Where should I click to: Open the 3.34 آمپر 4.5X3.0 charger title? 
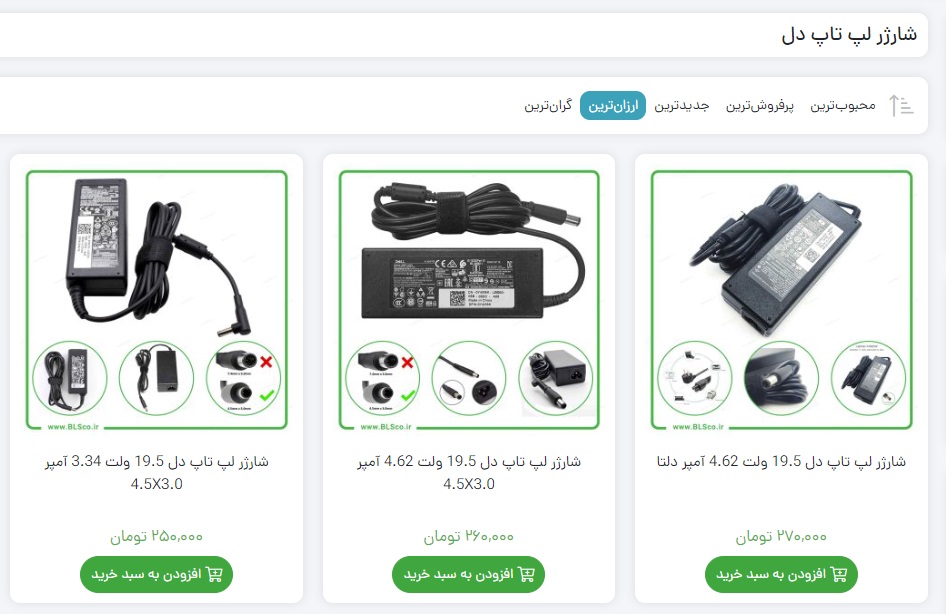tap(156, 473)
